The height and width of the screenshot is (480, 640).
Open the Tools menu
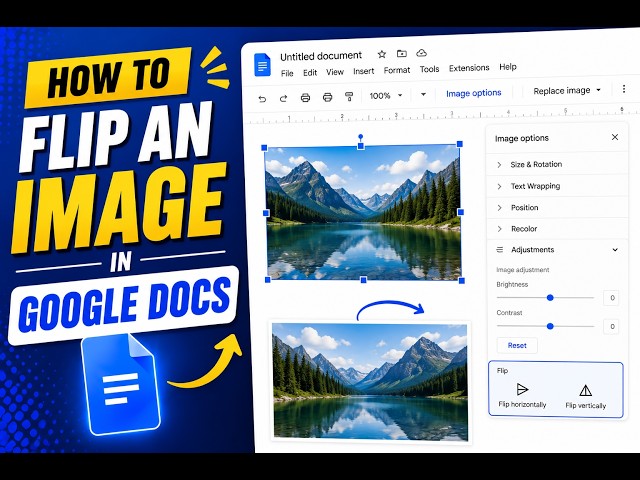429,69
